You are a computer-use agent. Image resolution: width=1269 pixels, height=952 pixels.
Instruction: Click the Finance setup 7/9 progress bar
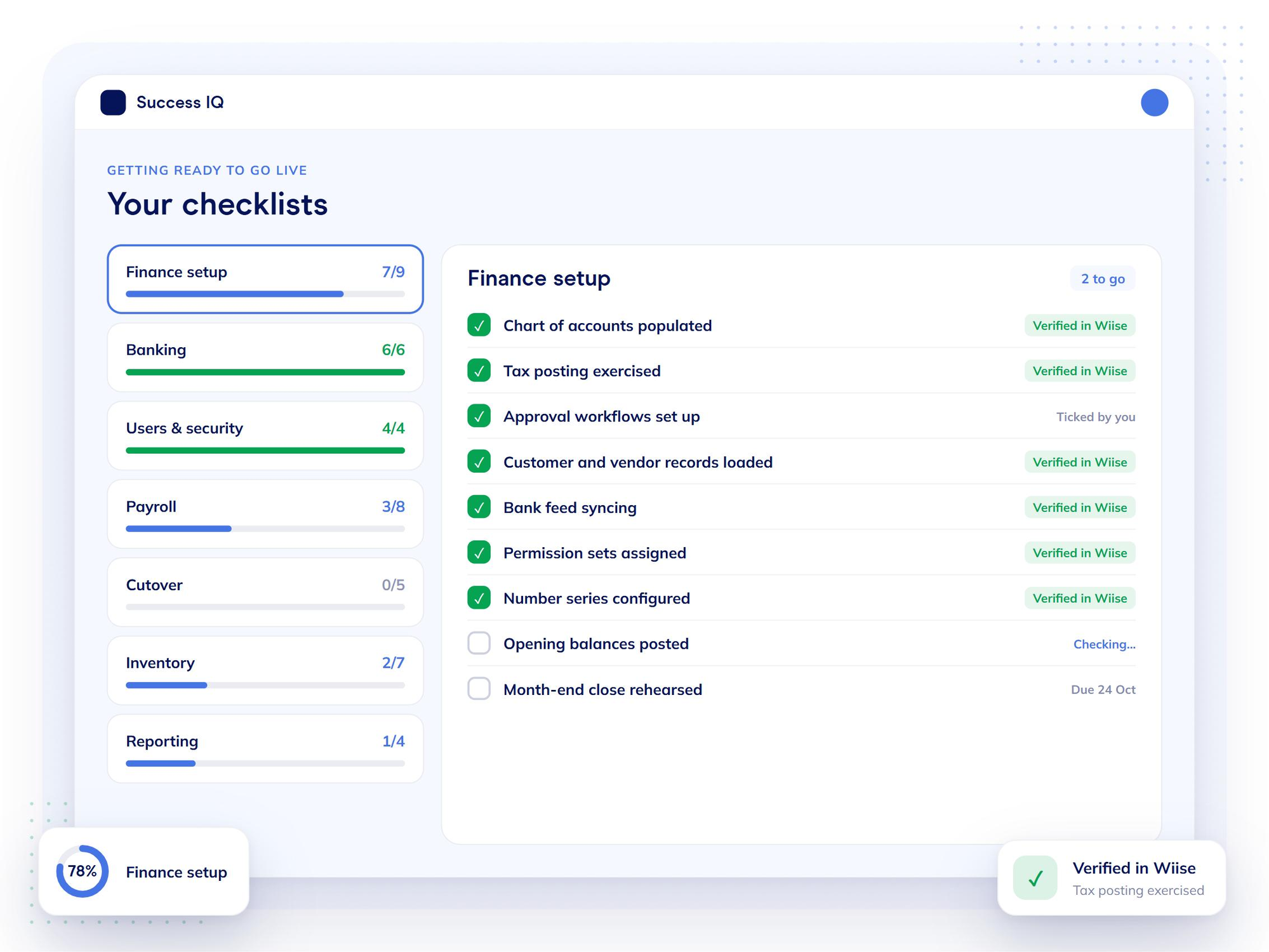265,294
